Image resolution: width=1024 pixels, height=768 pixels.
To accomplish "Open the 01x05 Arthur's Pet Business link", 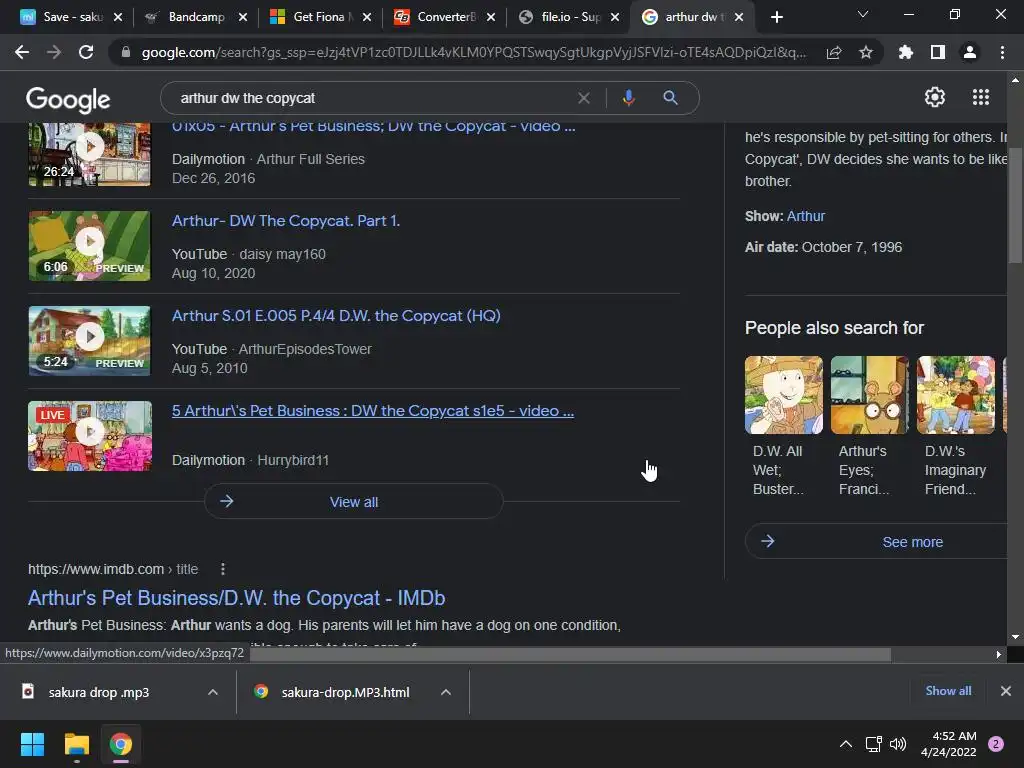I will (374, 127).
